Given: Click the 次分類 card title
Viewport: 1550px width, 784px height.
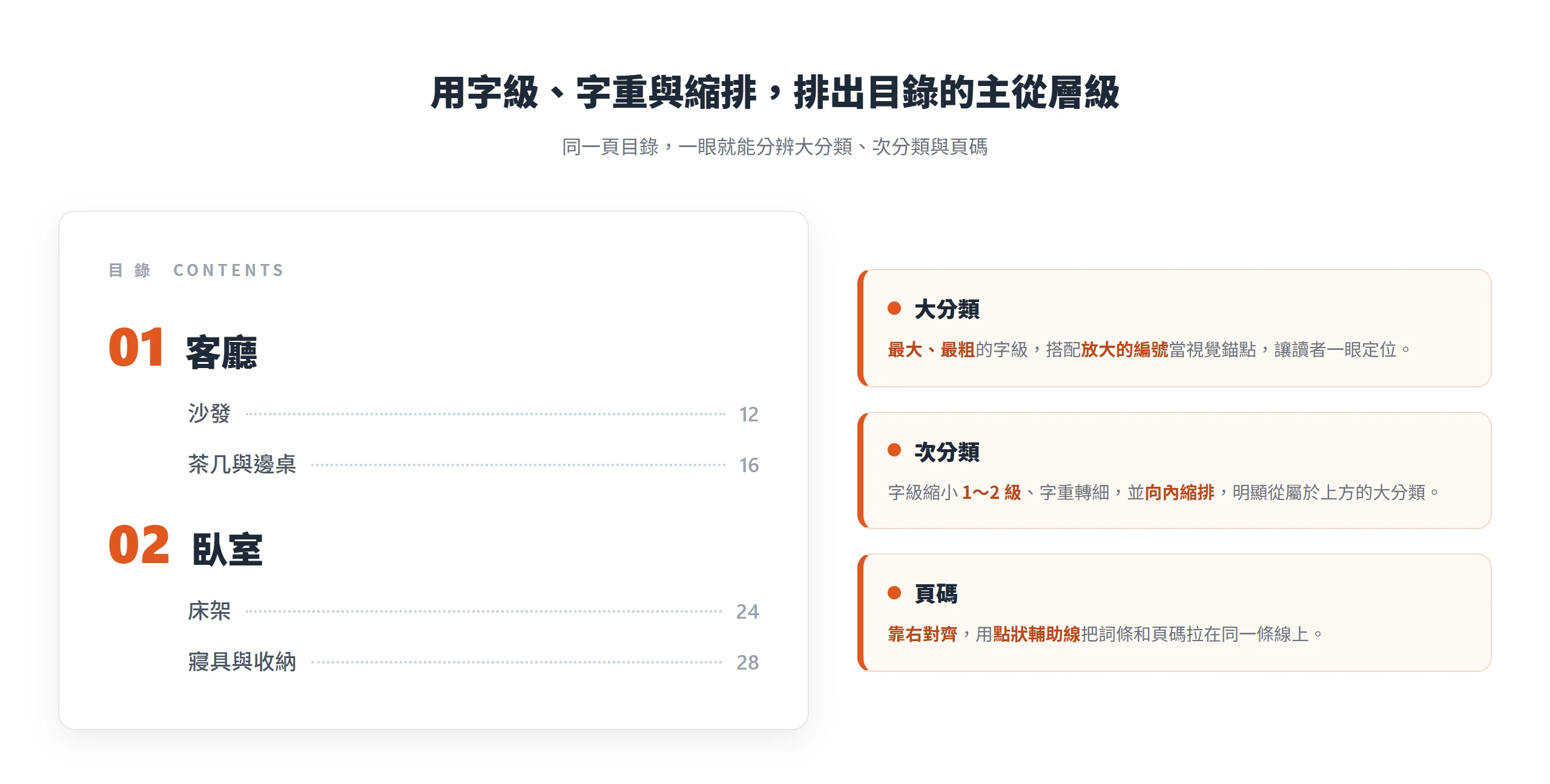Looking at the screenshot, I should pyautogui.click(x=947, y=452).
